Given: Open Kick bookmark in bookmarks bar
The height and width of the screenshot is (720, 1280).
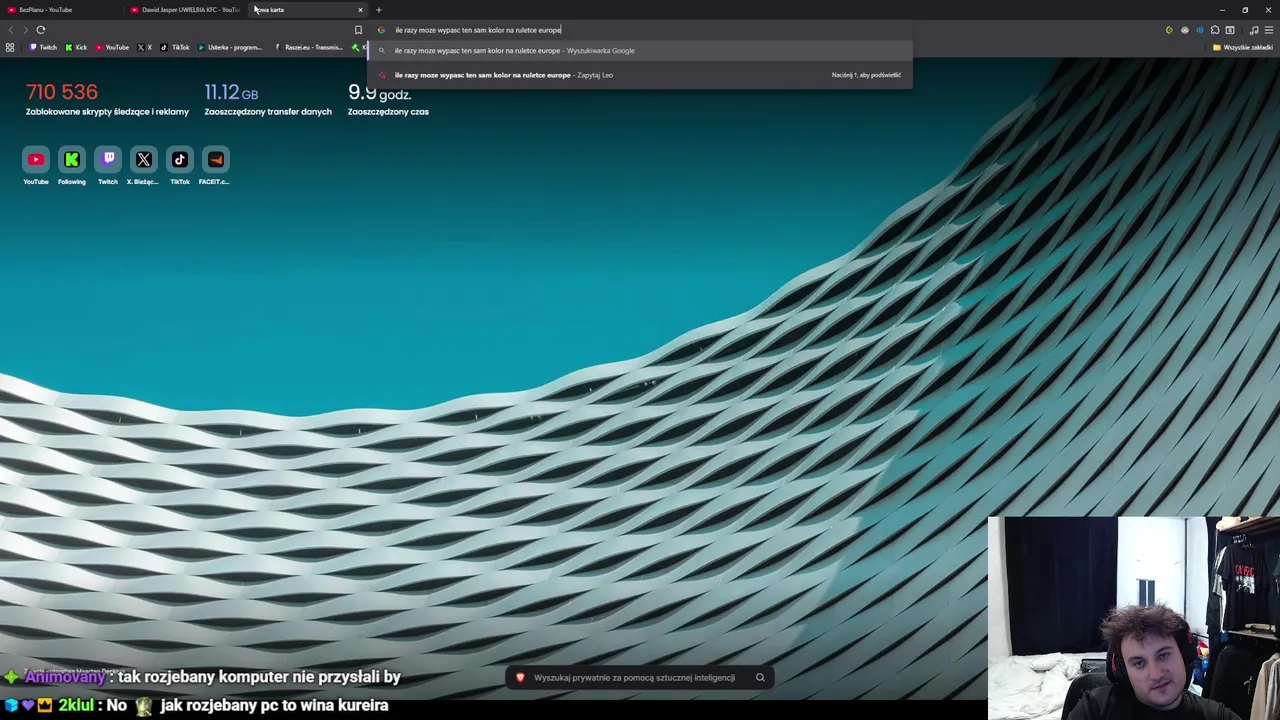Looking at the screenshot, I should pyautogui.click(x=76, y=47).
